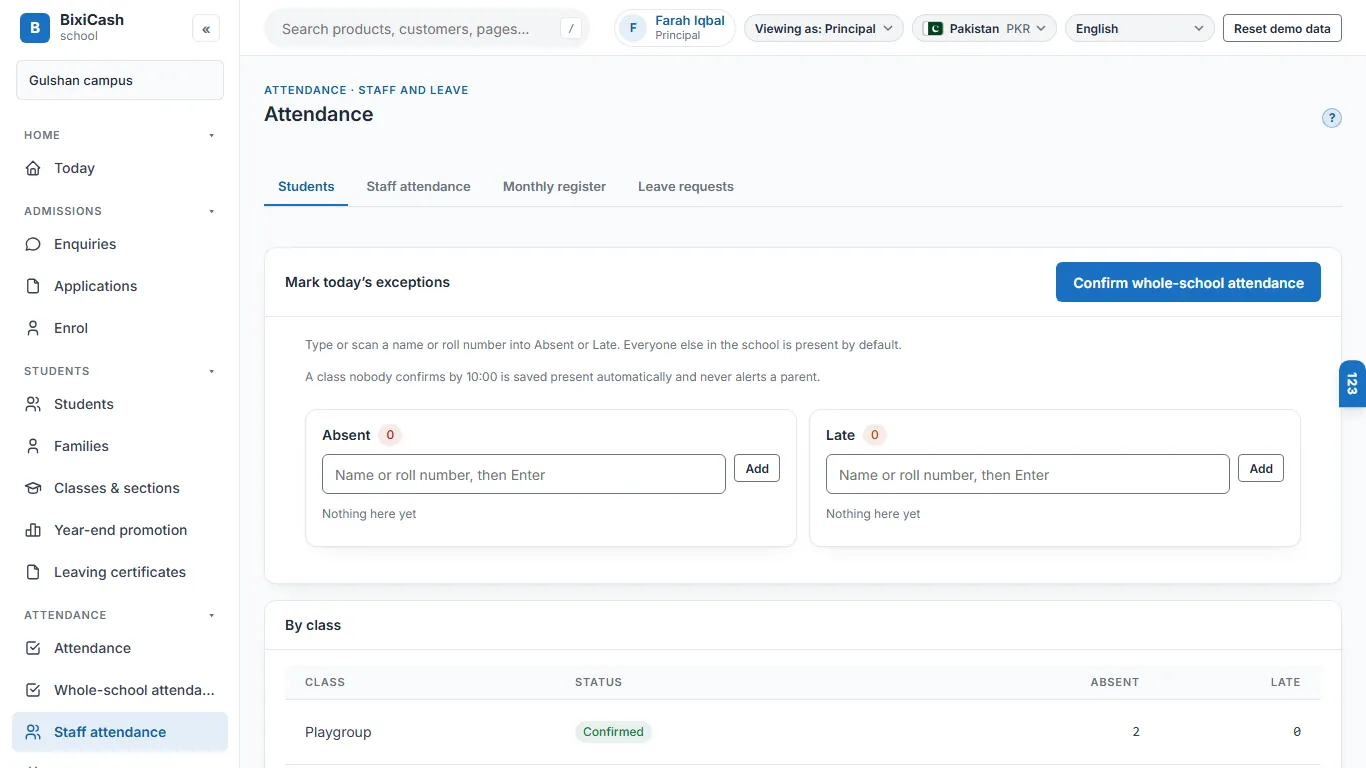1366x768 pixels.
Task: Click the Confirmed status badge for Playgroup
Action: [x=613, y=732]
